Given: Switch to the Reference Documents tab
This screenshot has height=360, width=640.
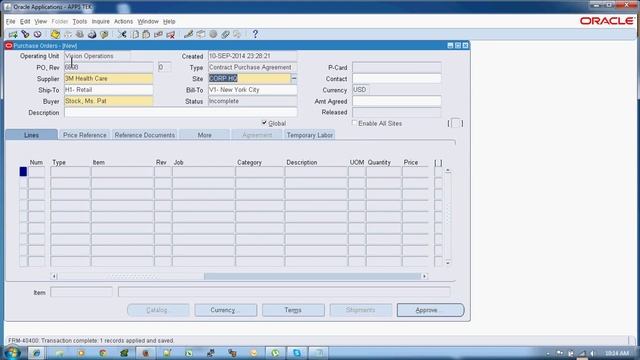Looking at the screenshot, I should 144,135.
